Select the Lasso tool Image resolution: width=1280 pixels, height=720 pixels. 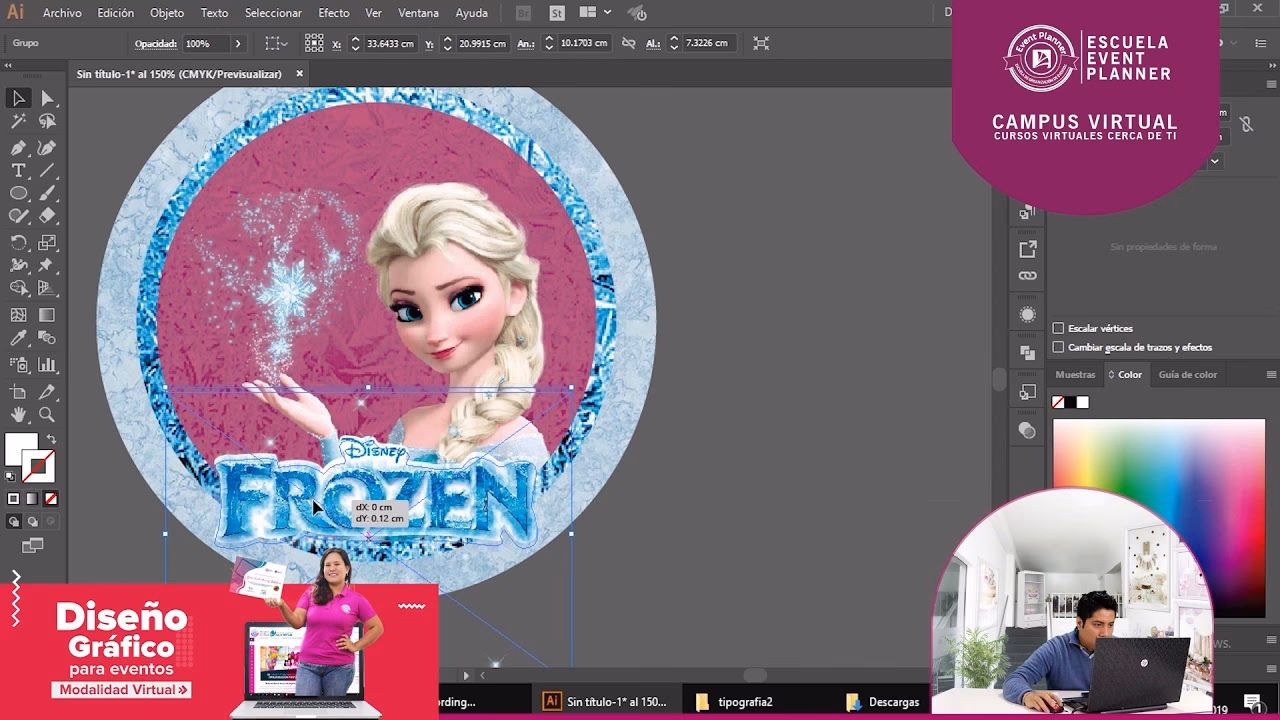[x=47, y=122]
